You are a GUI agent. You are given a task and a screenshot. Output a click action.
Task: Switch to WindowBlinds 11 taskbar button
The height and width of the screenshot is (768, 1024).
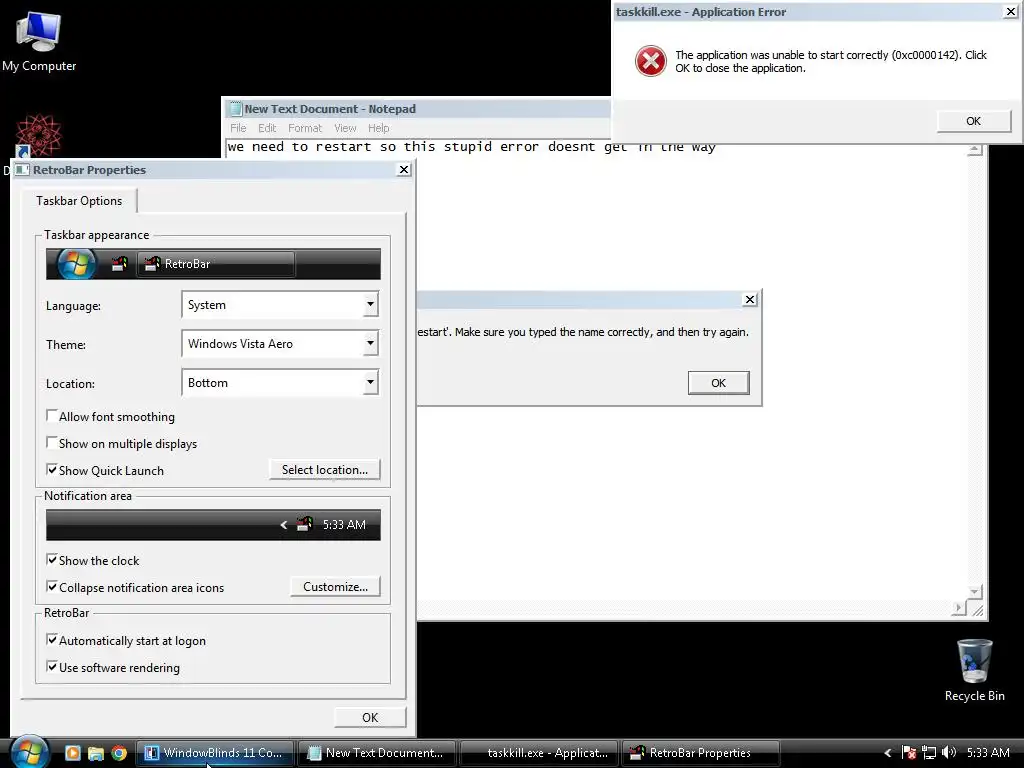[215, 753]
